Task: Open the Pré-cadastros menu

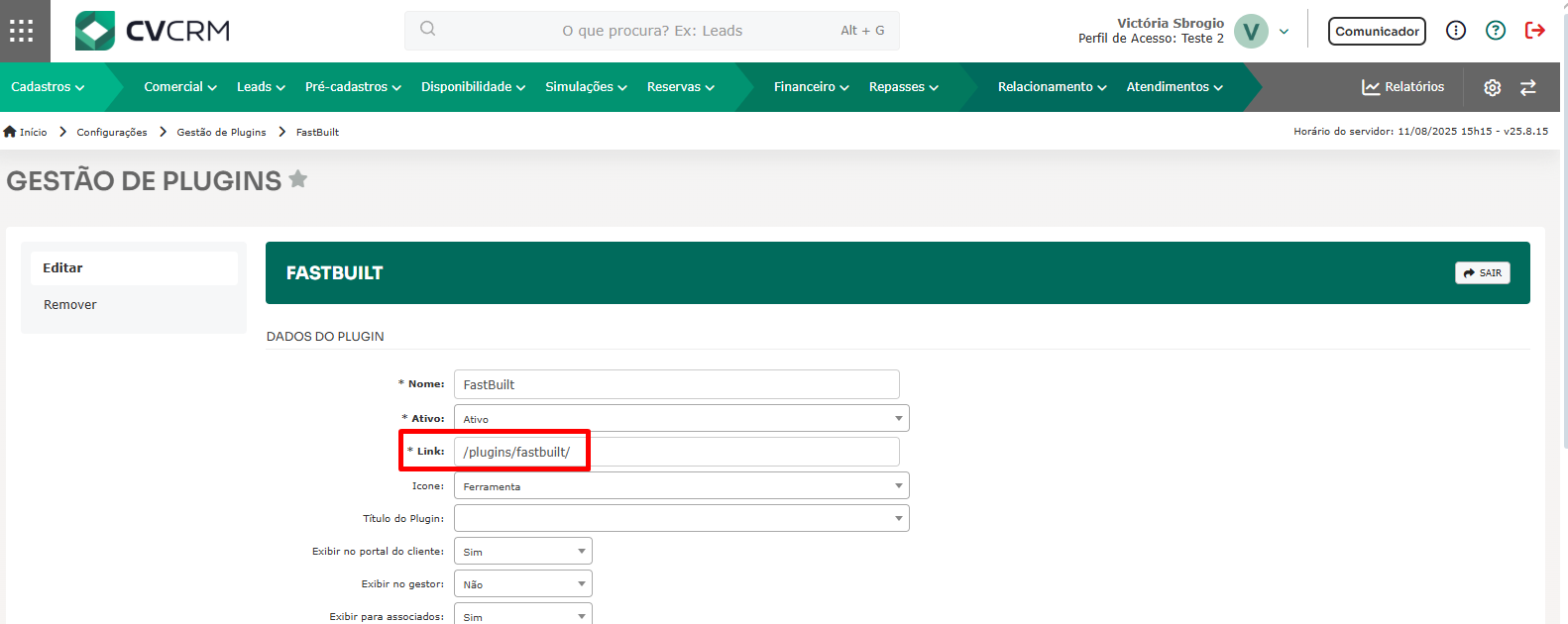Action: tap(353, 87)
